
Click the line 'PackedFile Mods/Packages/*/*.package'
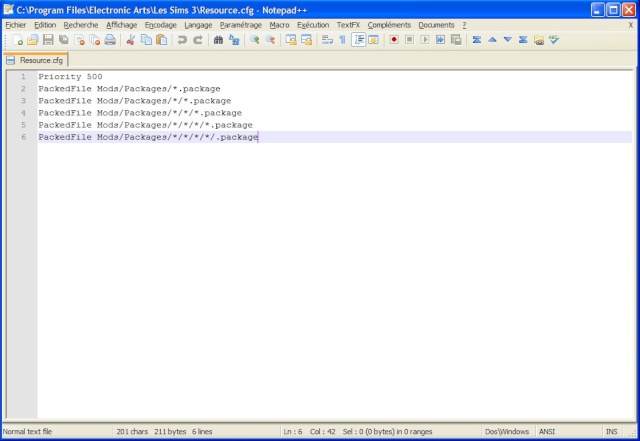135,100
